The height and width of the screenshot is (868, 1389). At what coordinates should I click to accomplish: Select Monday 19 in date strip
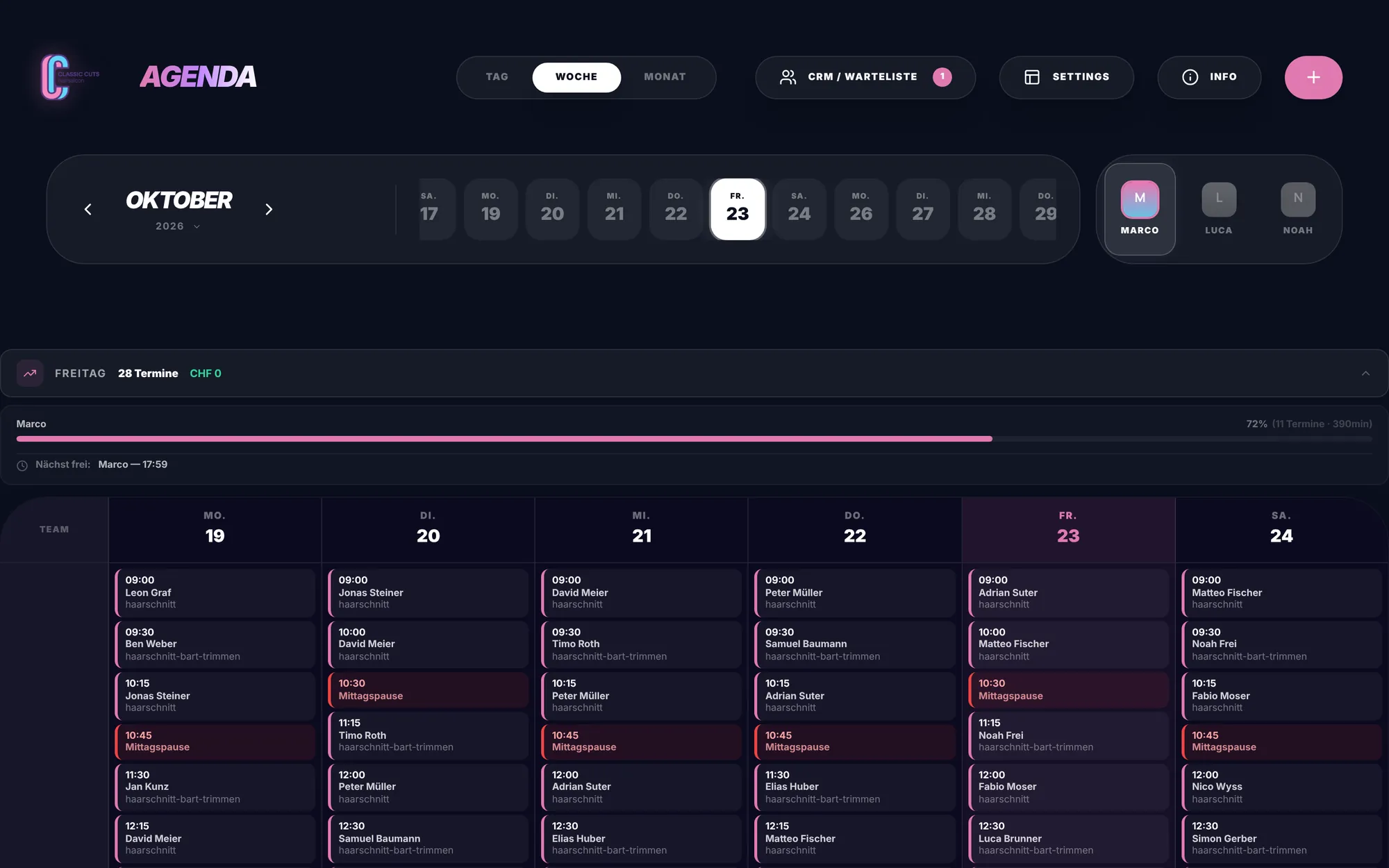coord(490,209)
